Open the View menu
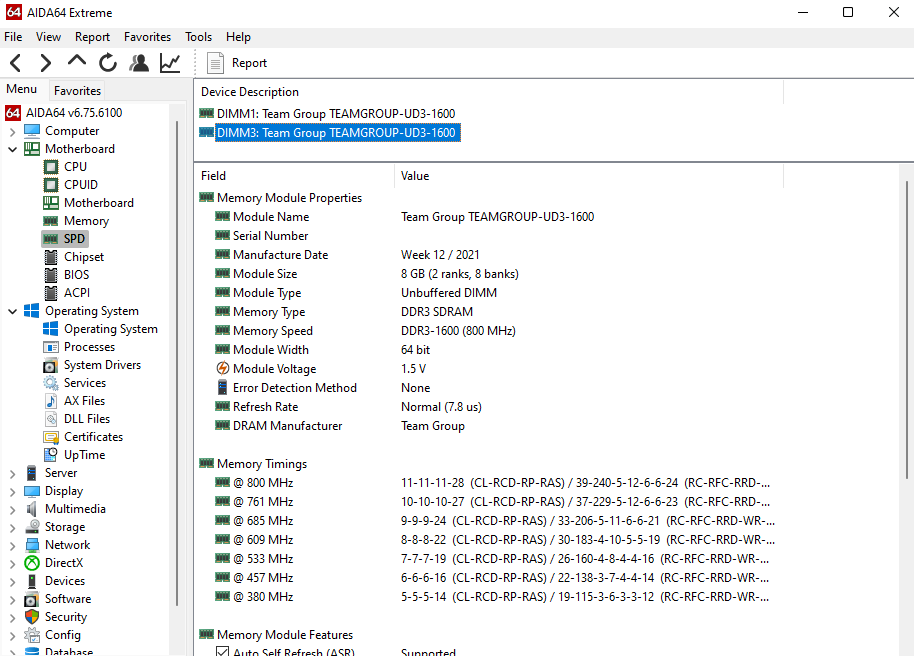This screenshot has height=656, width=914. 48,37
